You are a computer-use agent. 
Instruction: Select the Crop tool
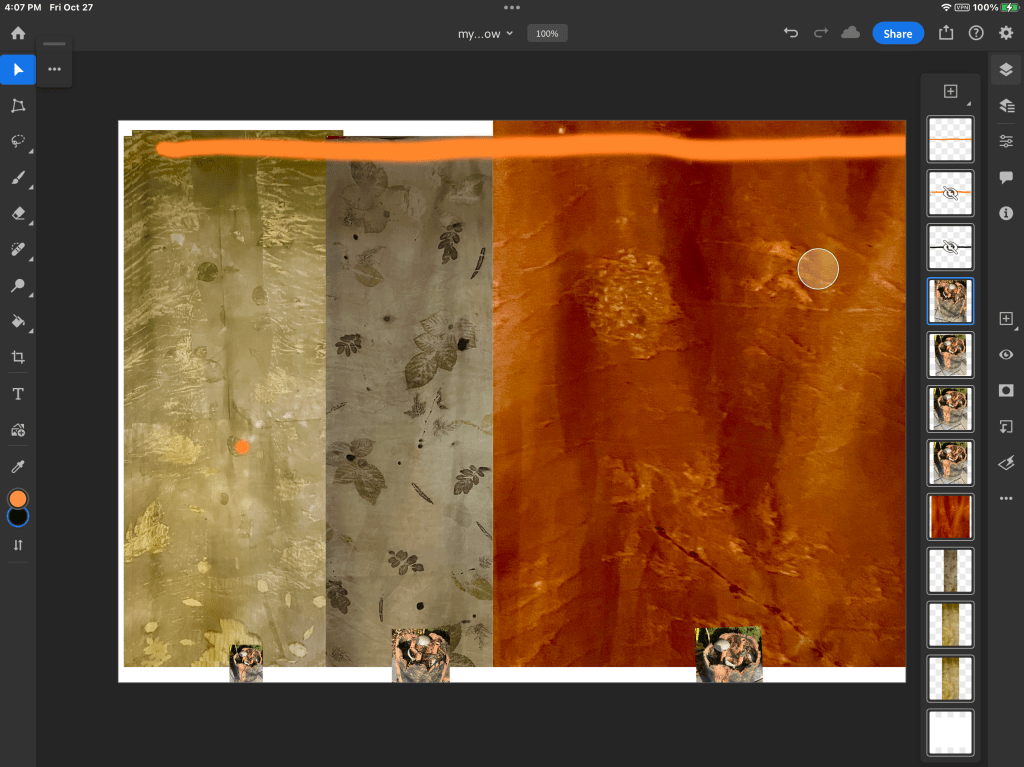click(x=18, y=357)
